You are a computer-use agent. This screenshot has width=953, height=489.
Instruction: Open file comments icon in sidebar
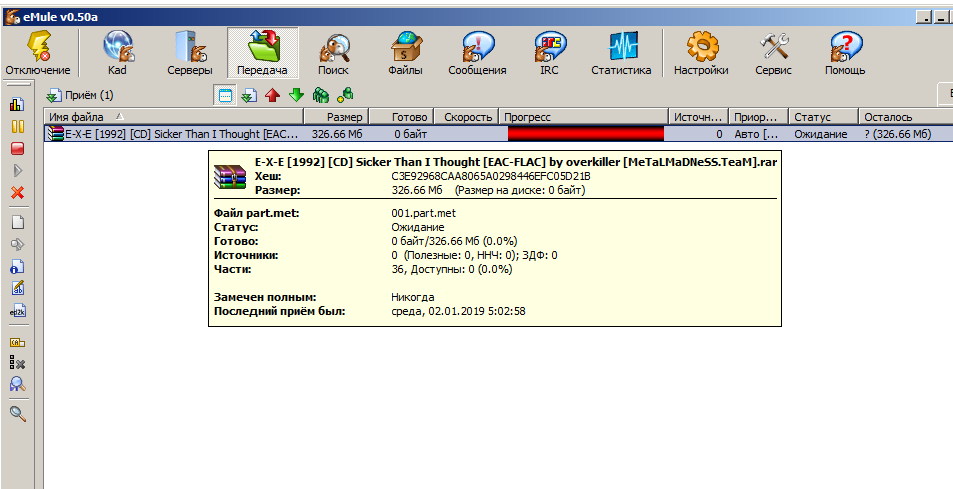coord(18,288)
